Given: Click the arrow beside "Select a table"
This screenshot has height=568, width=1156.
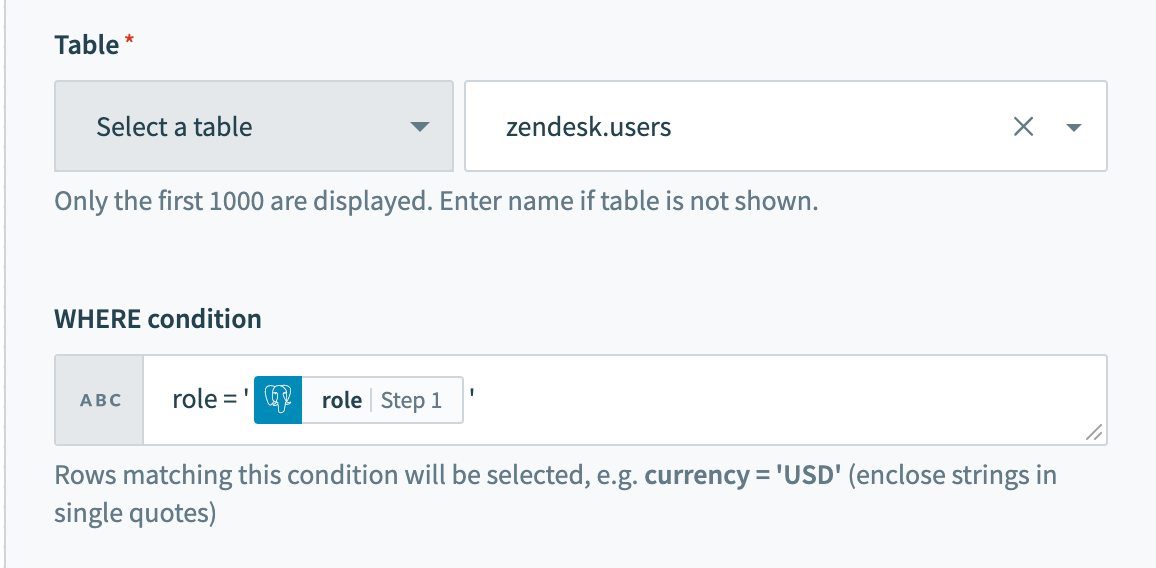Looking at the screenshot, I should tap(419, 127).
